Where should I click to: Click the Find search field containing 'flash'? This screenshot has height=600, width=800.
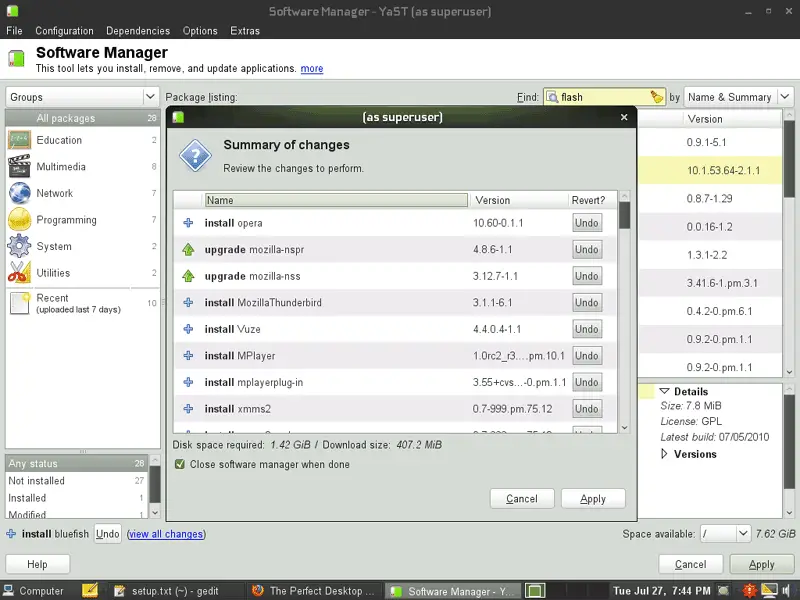click(x=604, y=97)
